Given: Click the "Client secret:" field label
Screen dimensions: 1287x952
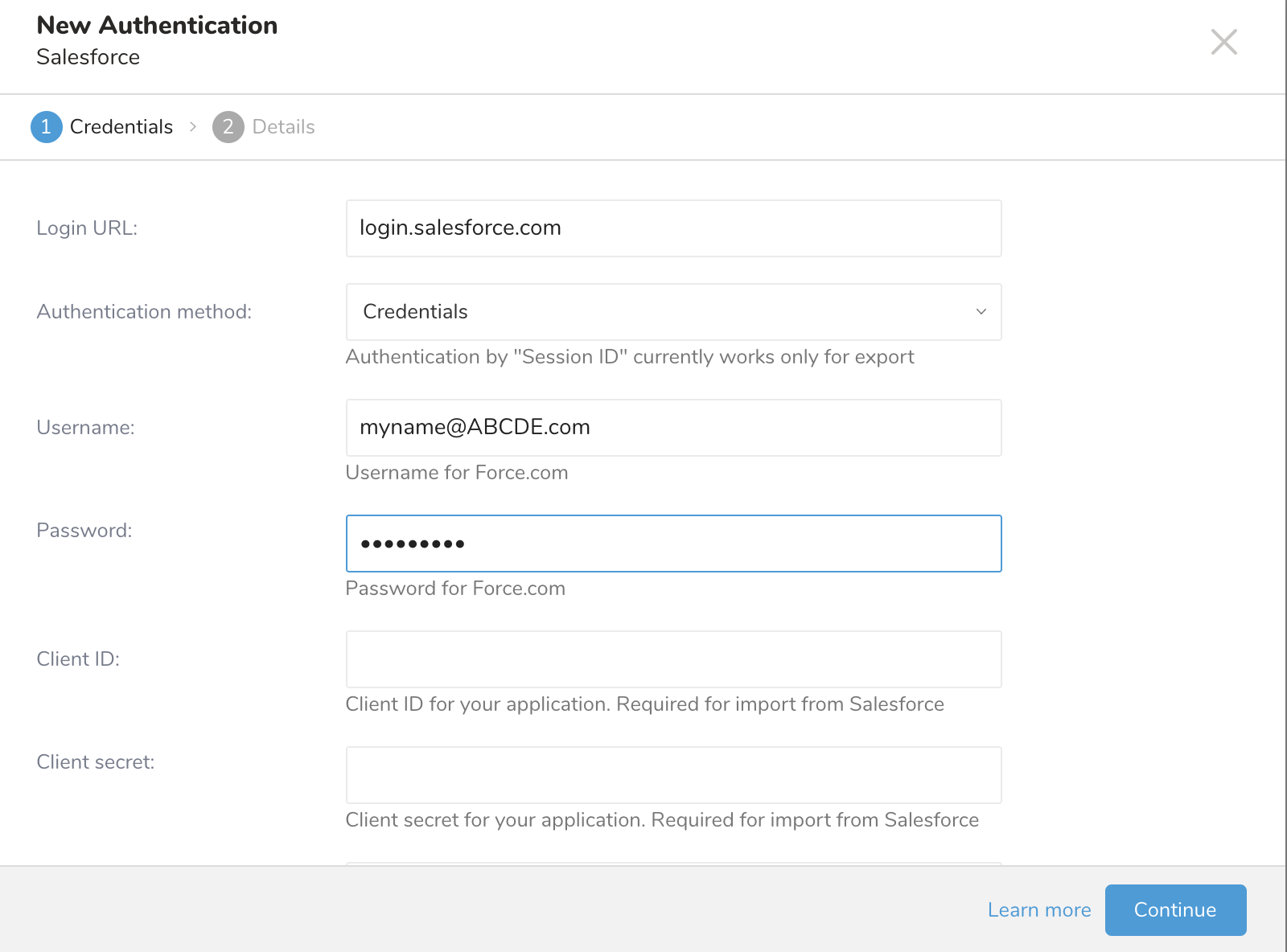Looking at the screenshot, I should 95,762.
